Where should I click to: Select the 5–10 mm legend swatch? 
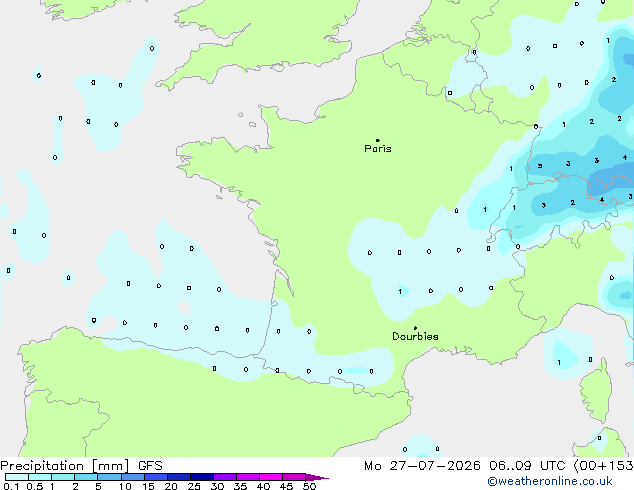pos(109,477)
